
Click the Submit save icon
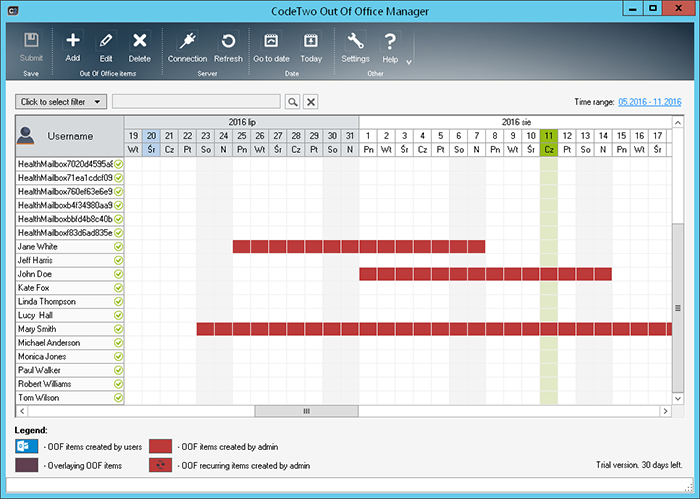[31, 46]
